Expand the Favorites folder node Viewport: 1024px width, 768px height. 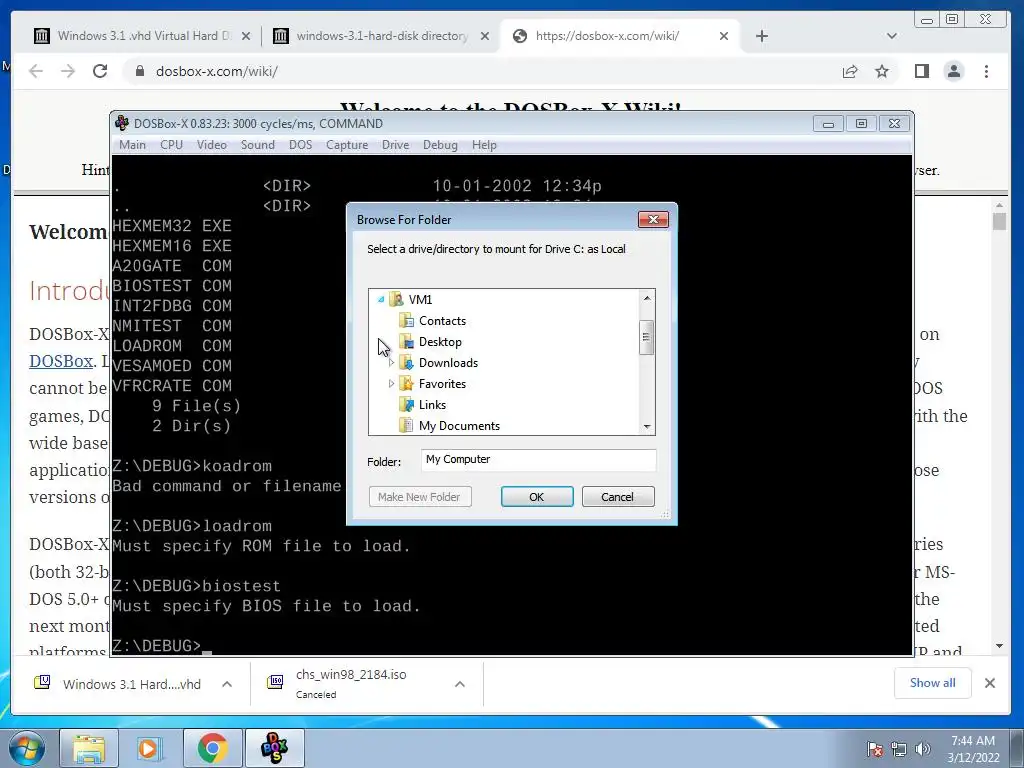tap(391, 384)
